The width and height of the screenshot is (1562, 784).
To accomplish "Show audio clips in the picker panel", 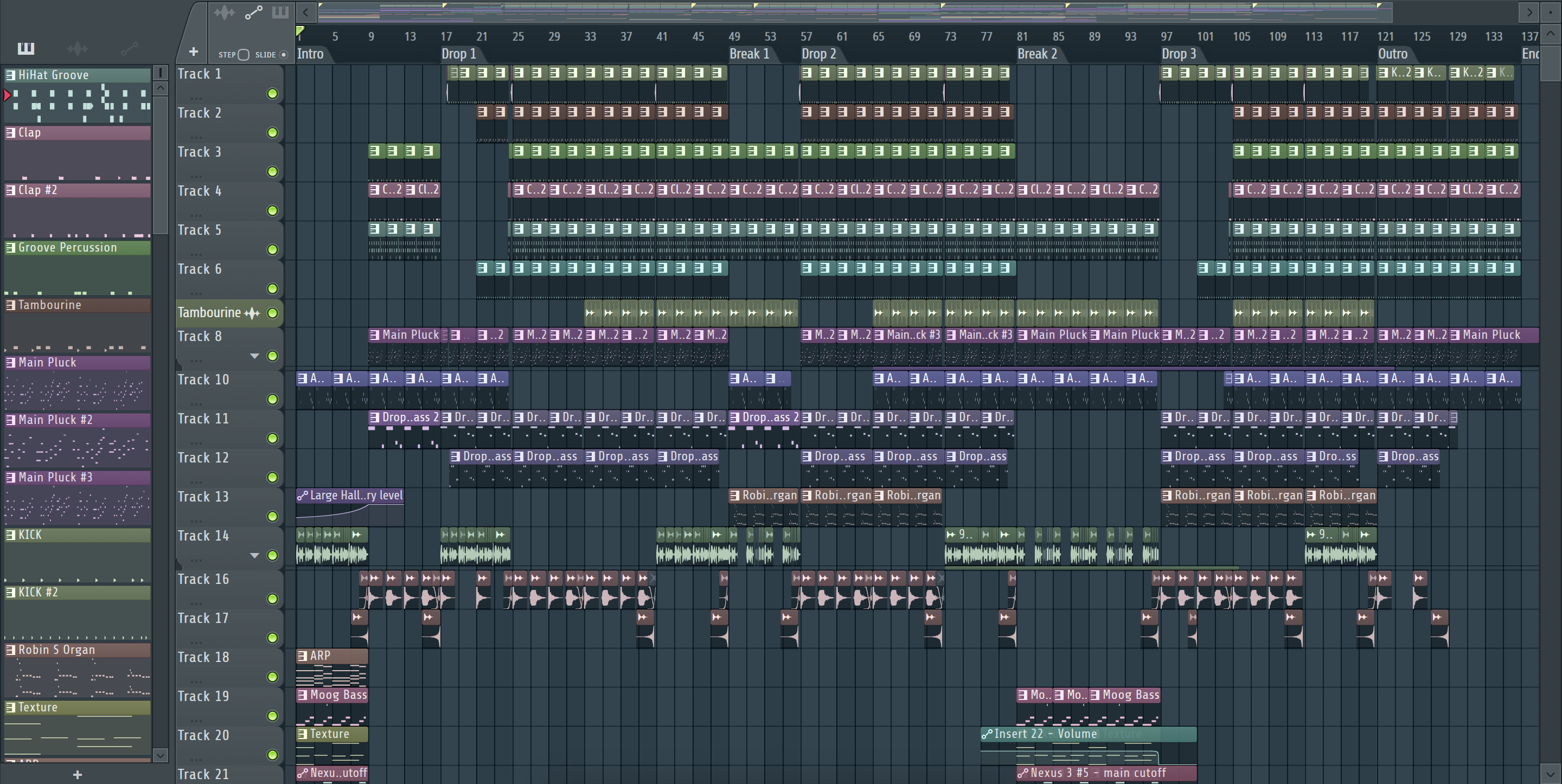I will [x=78, y=48].
